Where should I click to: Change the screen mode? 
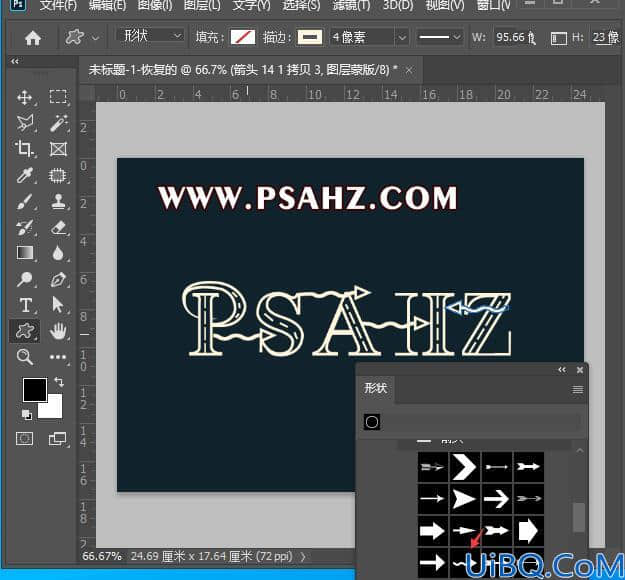point(57,438)
